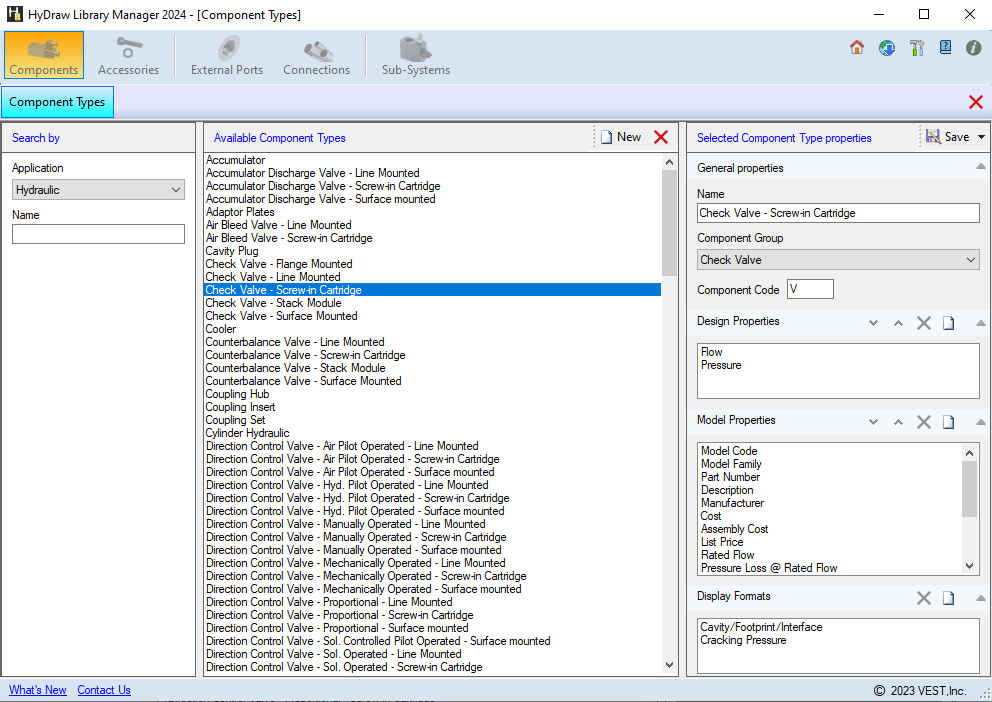Image resolution: width=992 pixels, height=702 pixels.
Task: Delete the selected Design Property
Action: click(x=924, y=323)
